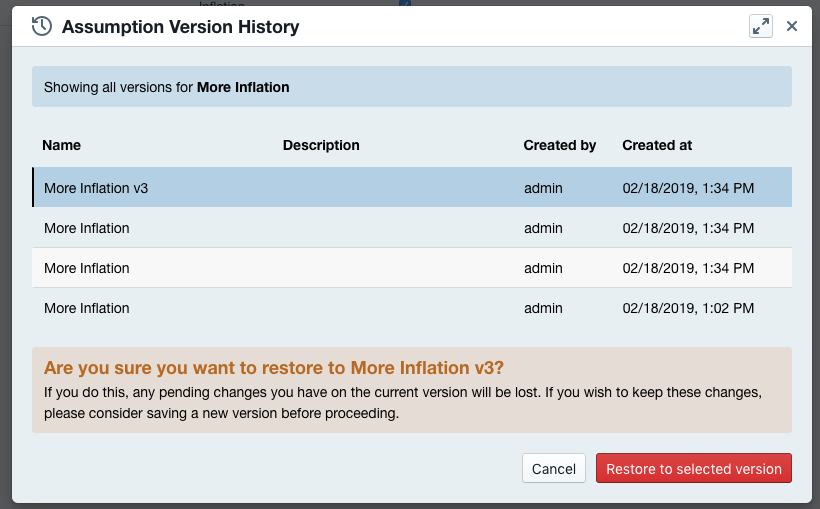Sort by the Created at column header
The image size is (820, 509).
coord(657,145)
